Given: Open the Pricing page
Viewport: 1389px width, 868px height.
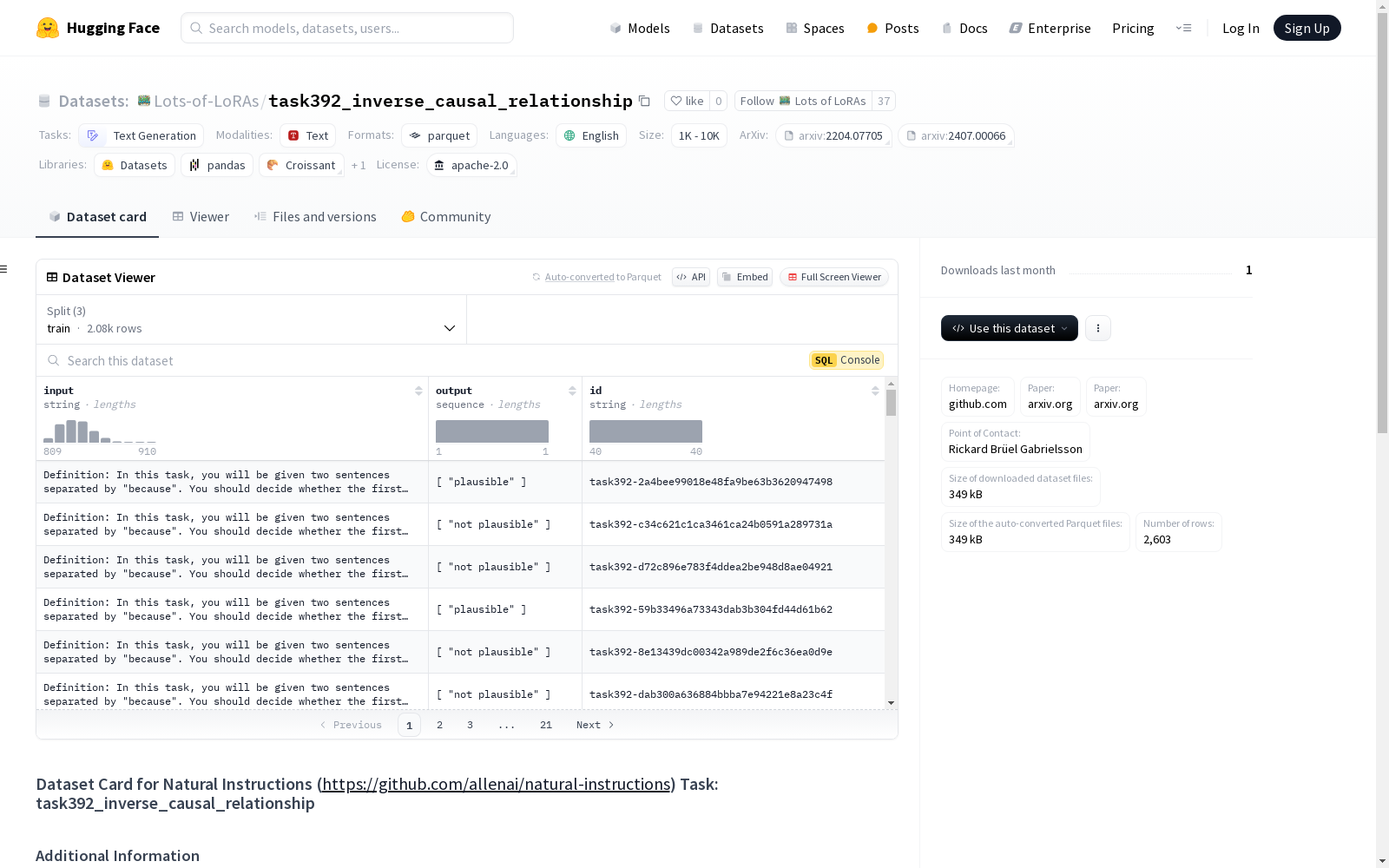Looking at the screenshot, I should 1133,28.
